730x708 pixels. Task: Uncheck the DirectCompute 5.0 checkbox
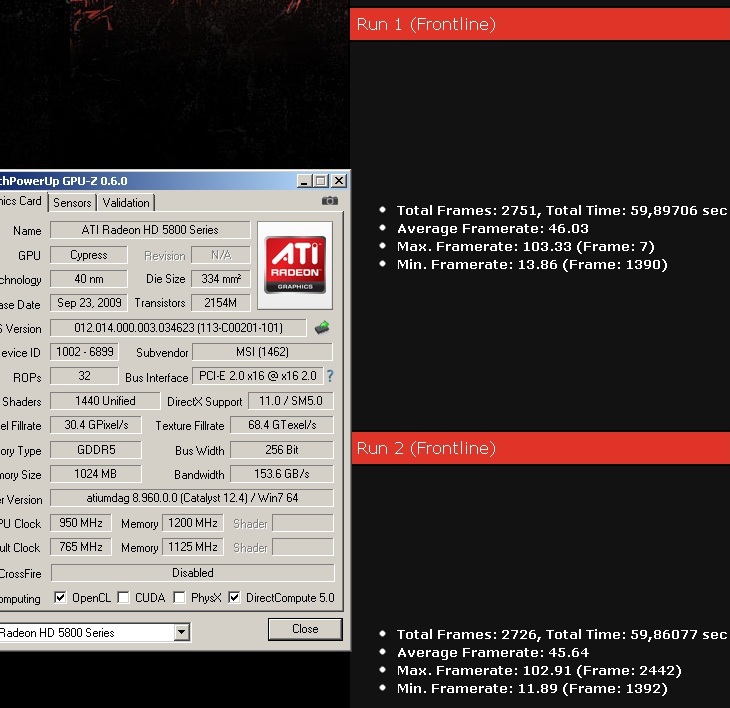234,598
